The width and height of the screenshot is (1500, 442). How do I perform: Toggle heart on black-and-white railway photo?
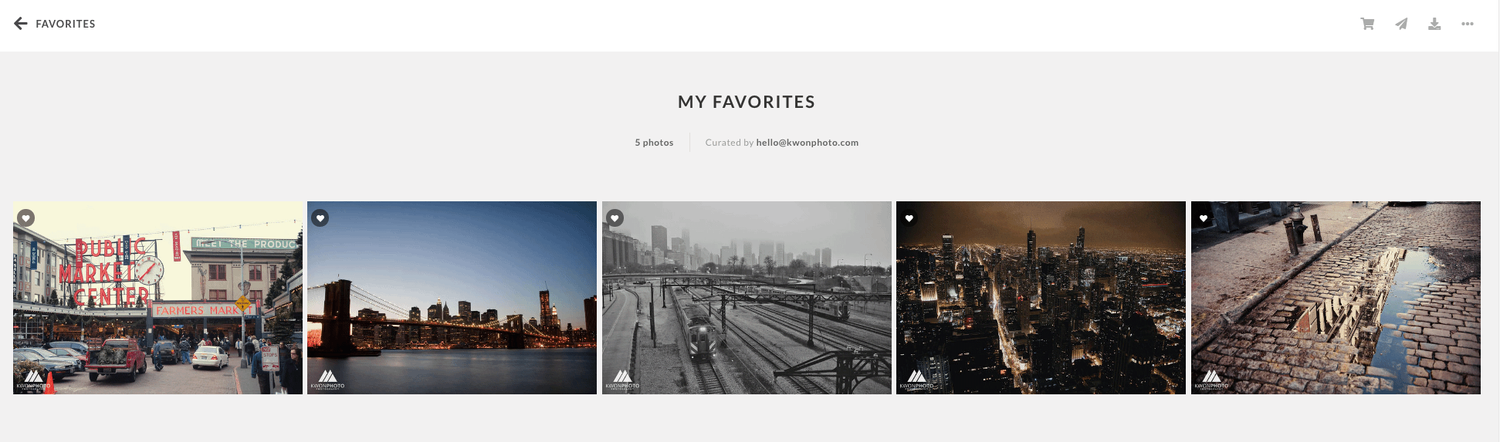(x=615, y=218)
